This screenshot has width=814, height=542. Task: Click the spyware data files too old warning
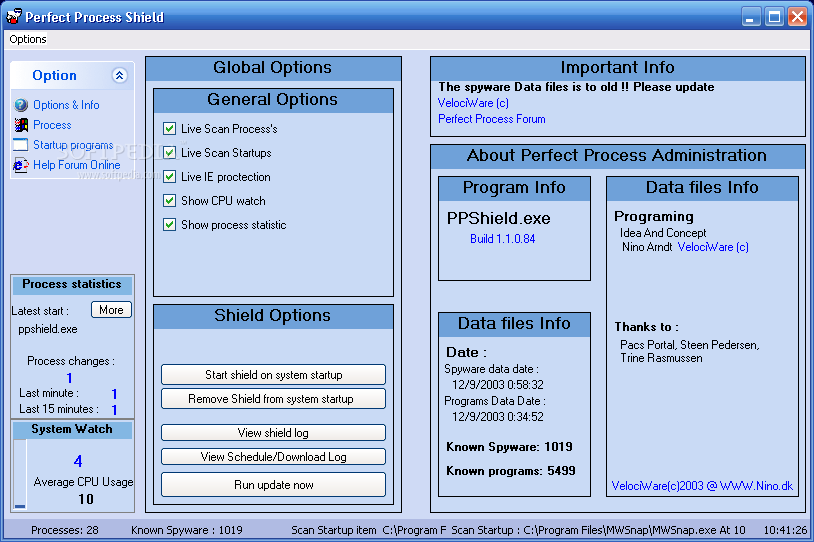point(576,87)
